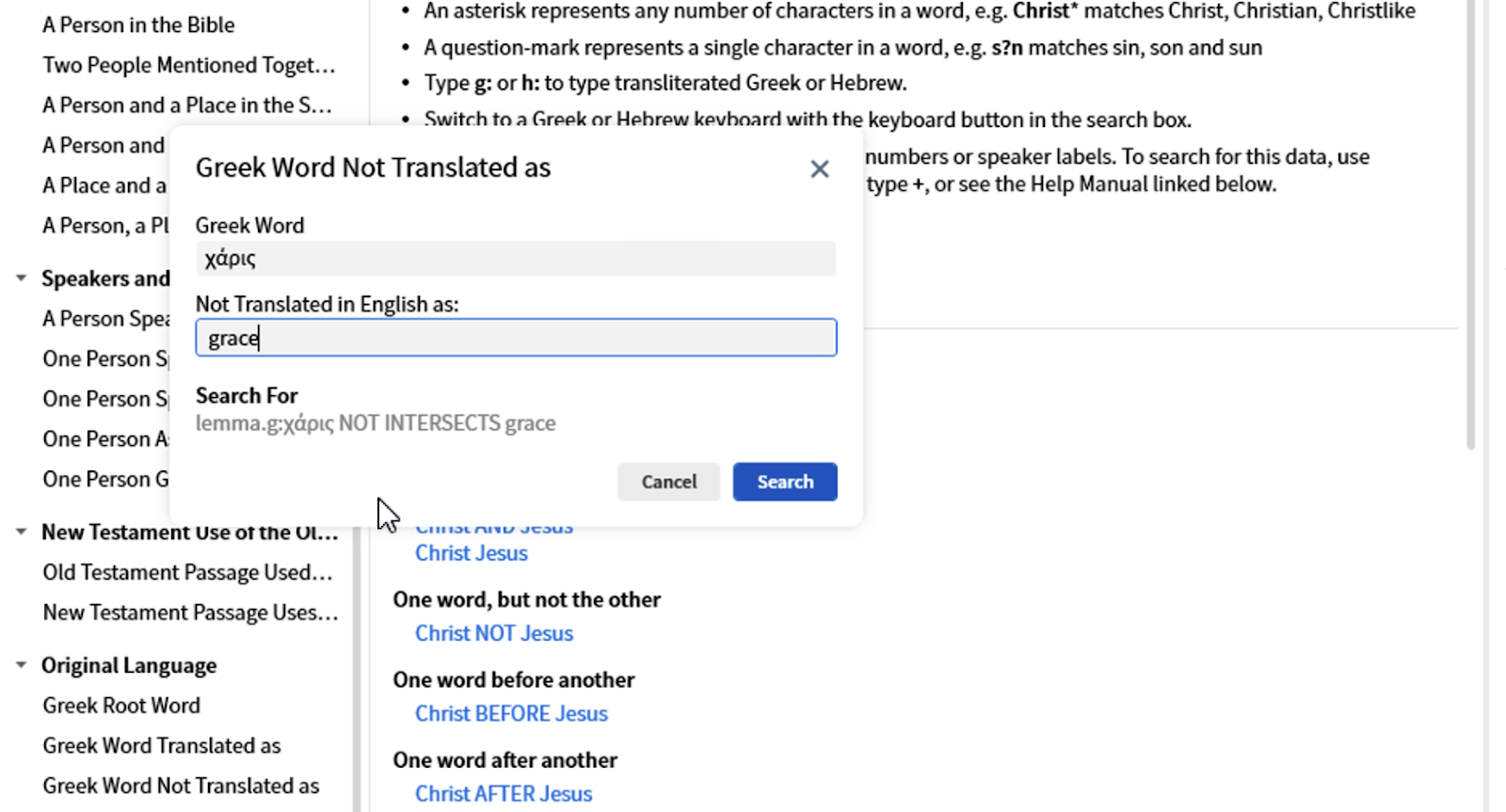Viewport: 1506px width, 812px height.
Task: Select Greek Word Translated as template
Action: [162, 745]
